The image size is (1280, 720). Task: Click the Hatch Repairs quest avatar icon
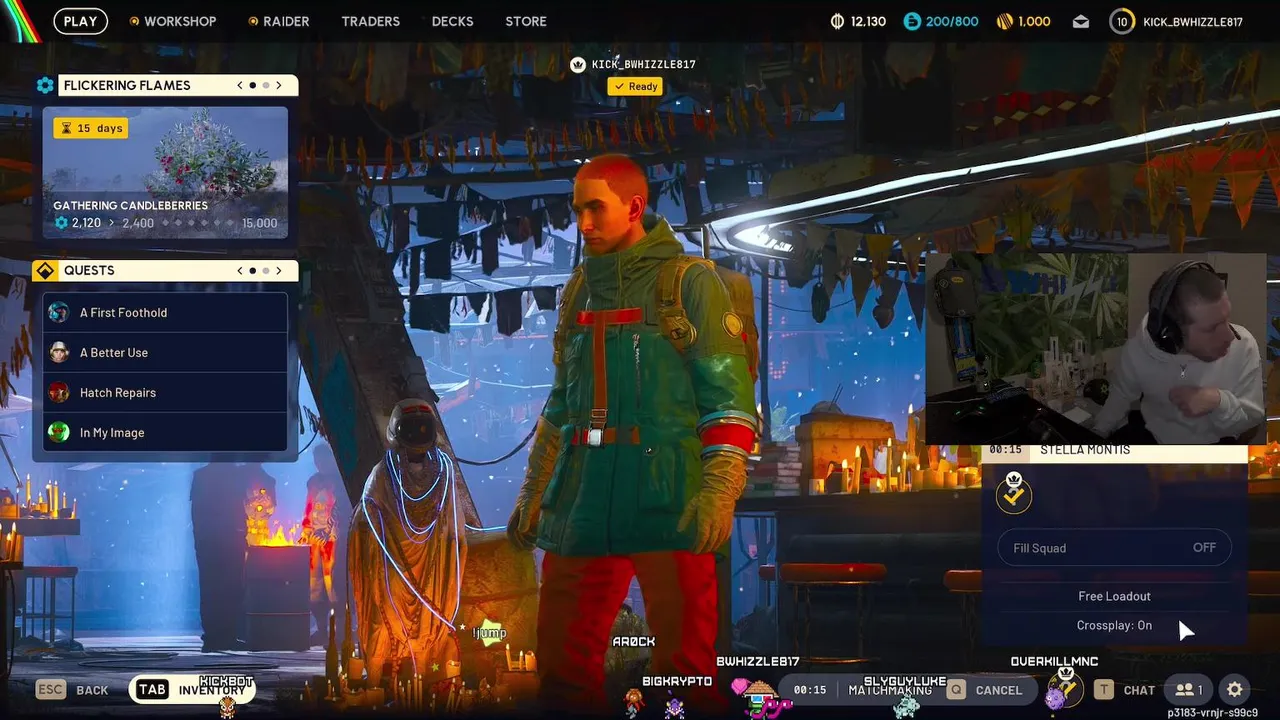coord(59,392)
